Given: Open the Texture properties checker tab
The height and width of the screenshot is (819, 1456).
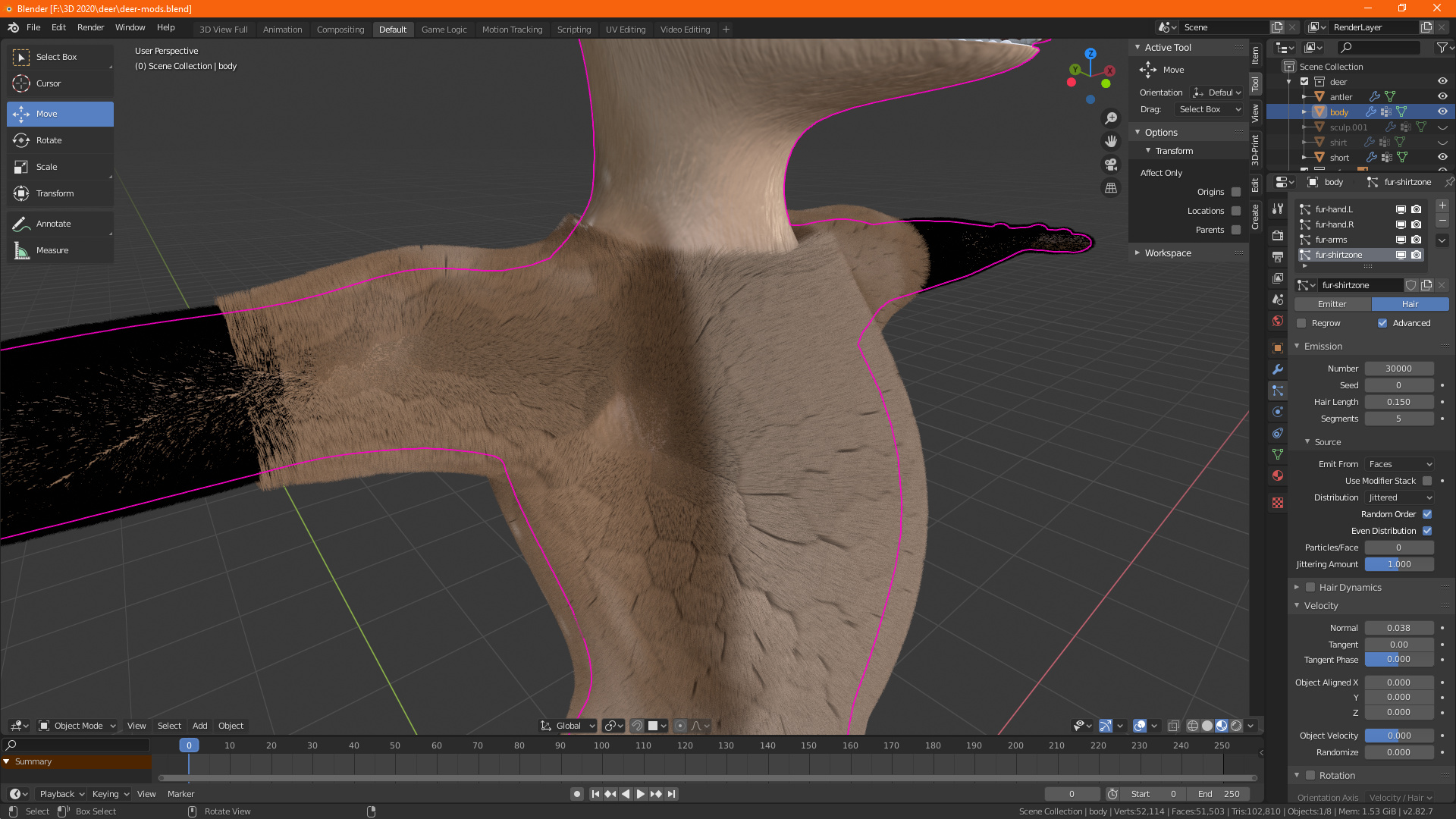Looking at the screenshot, I should pos(1278,503).
